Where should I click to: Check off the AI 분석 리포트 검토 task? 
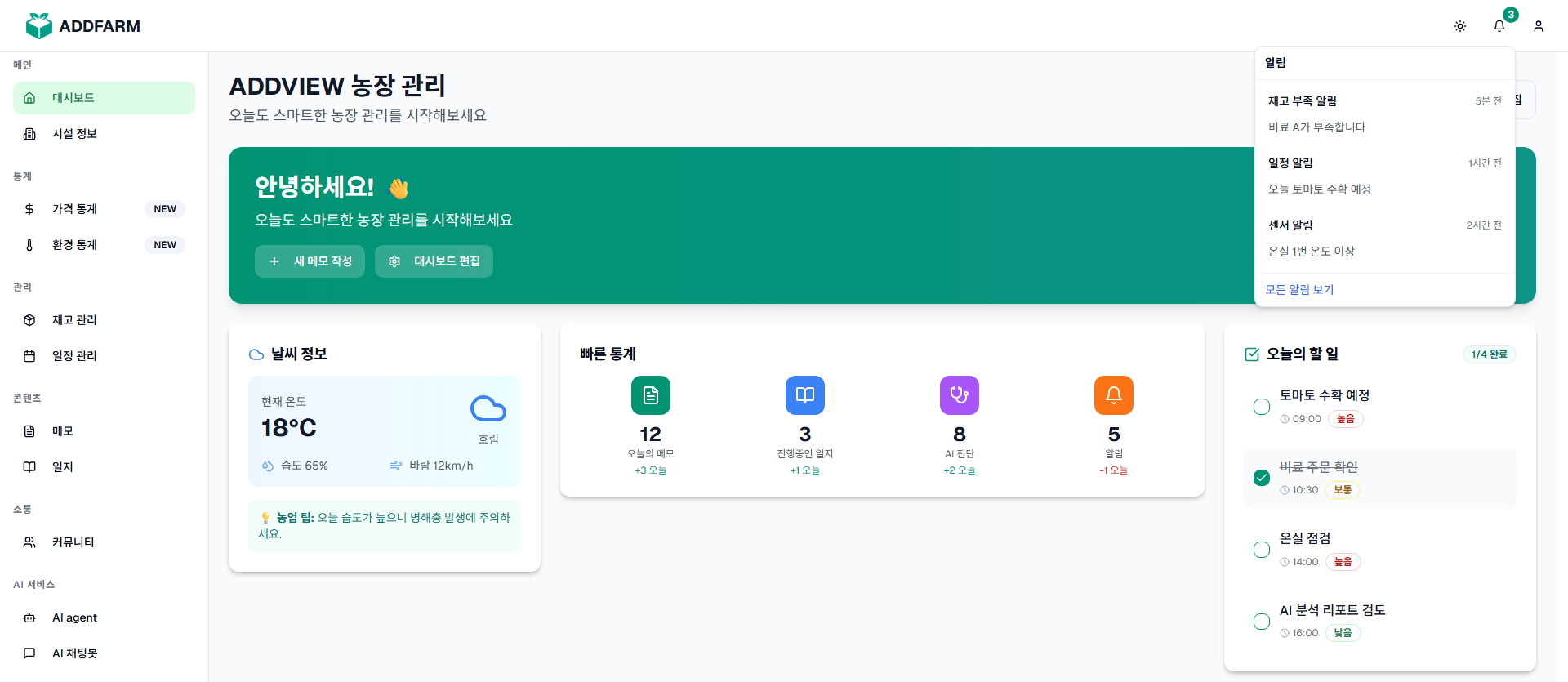(1262, 622)
